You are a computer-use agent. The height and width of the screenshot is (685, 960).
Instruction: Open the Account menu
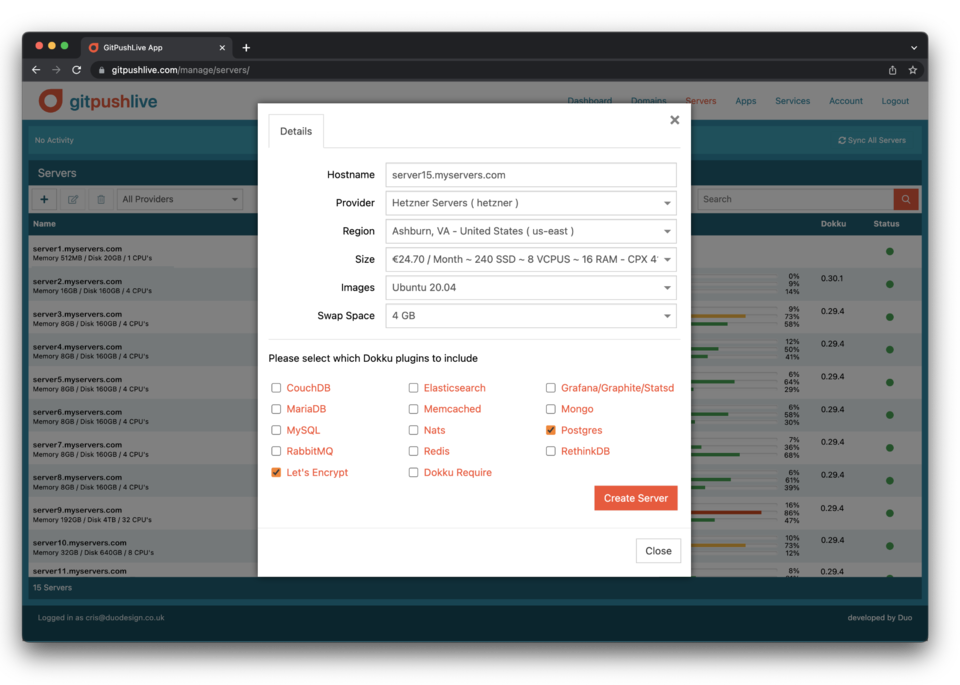[x=846, y=101]
